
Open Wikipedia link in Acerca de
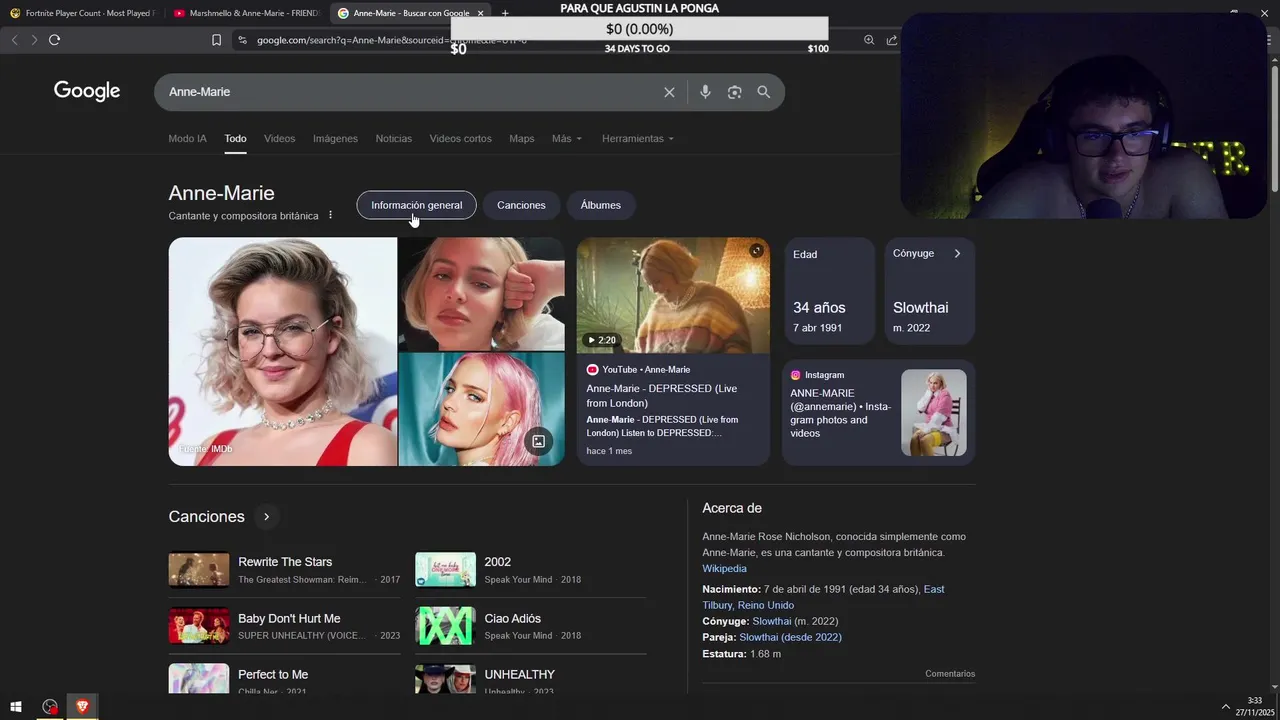click(x=724, y=569)
